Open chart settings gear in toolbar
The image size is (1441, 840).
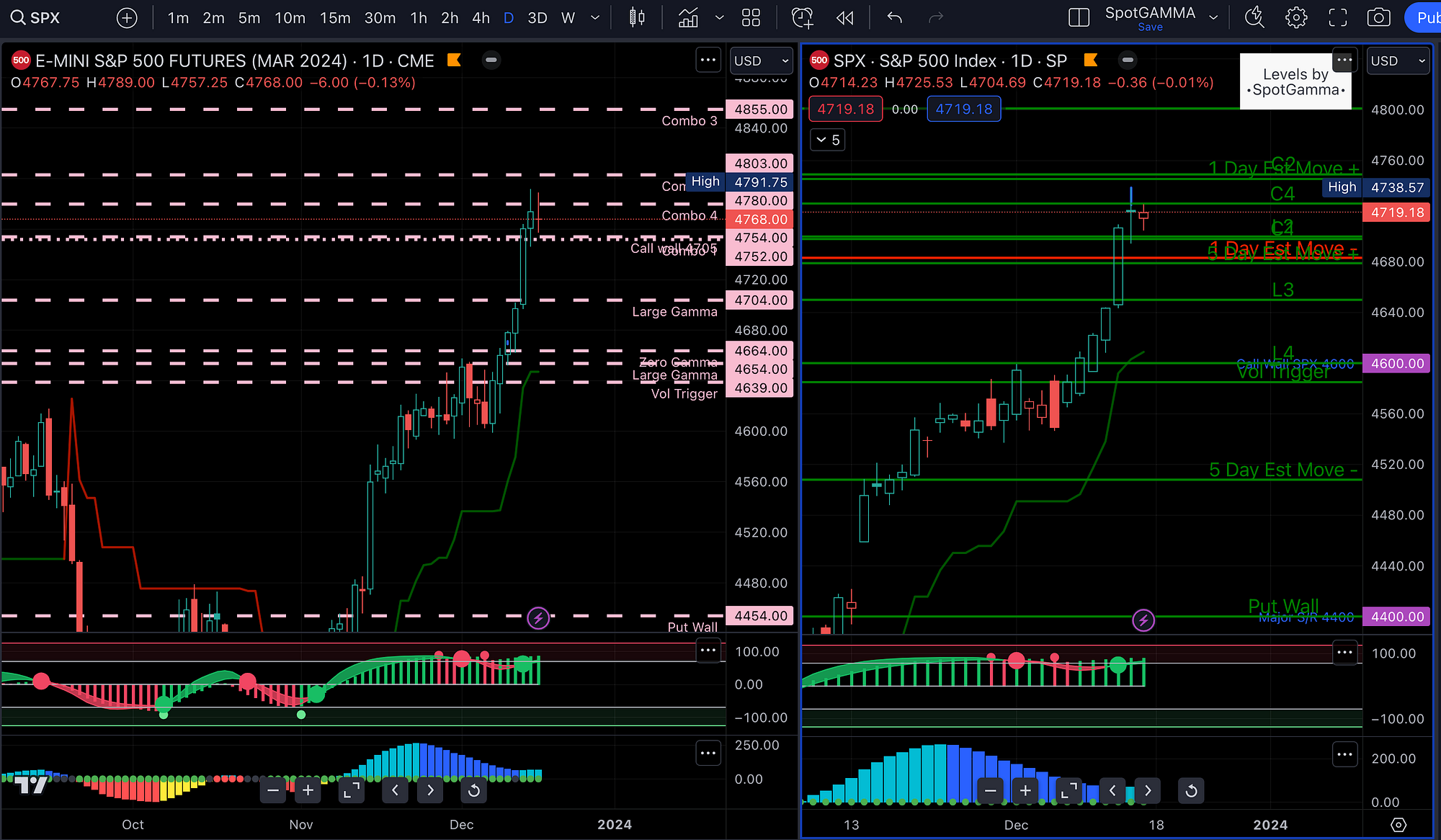[1296, 17]
